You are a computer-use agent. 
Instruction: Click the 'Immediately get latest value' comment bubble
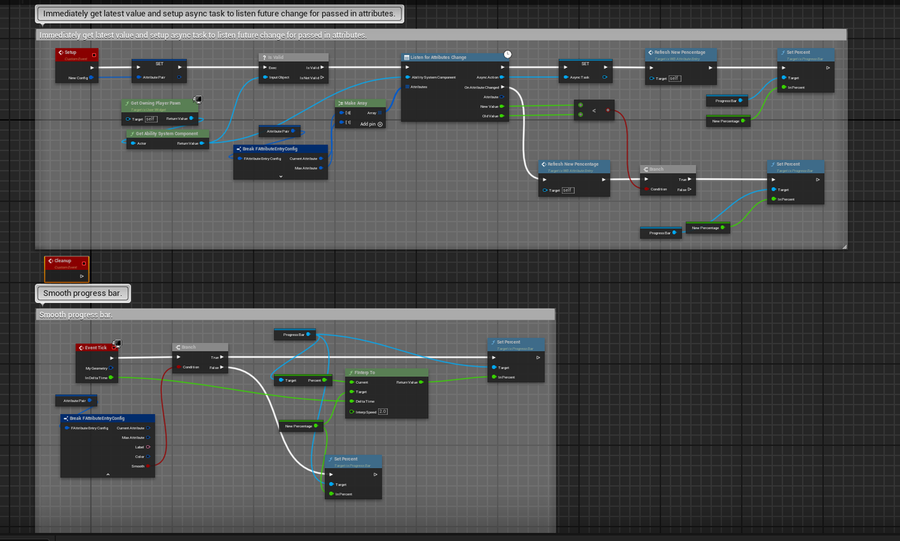tap(219, 14)
